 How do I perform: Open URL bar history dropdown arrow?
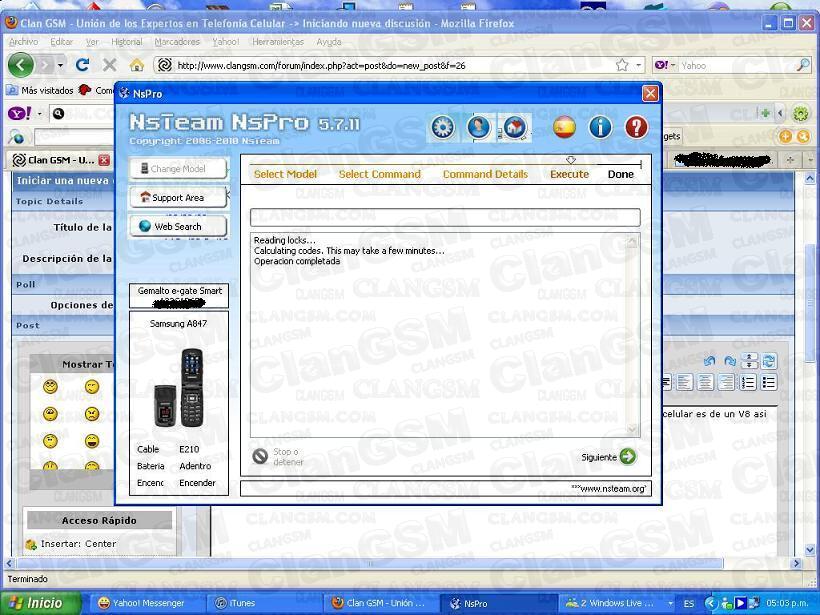[x=639, y=65]
